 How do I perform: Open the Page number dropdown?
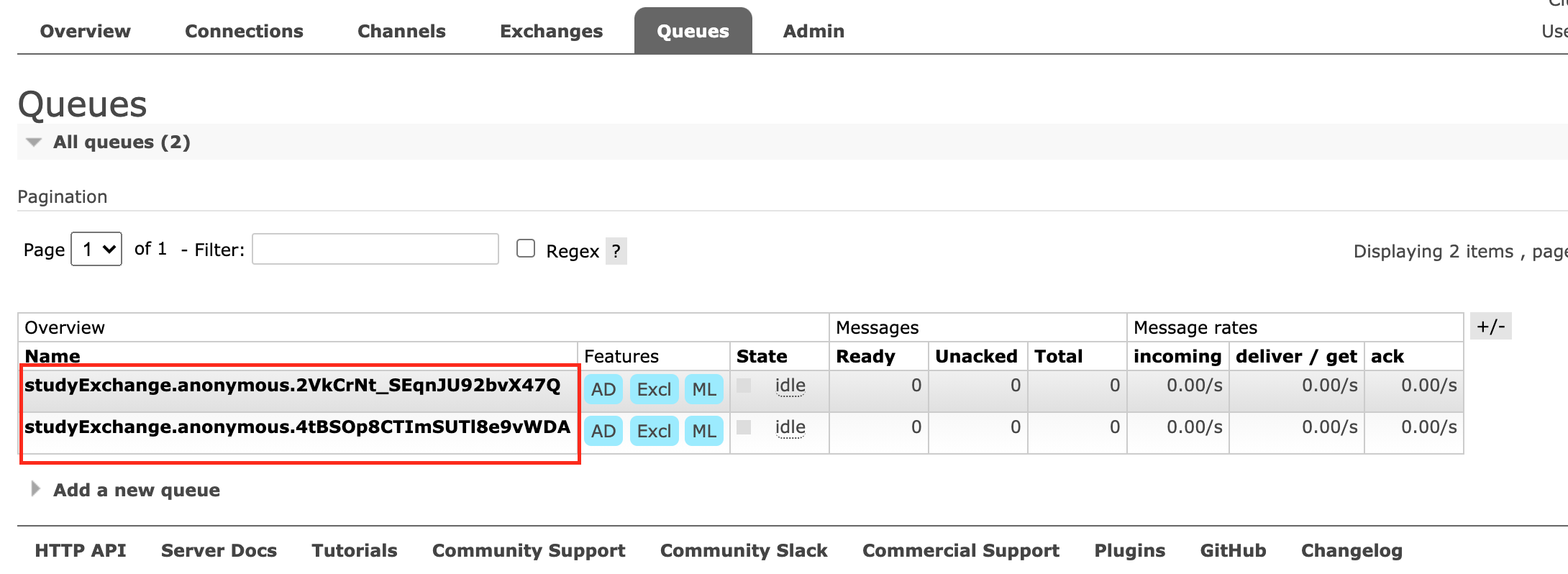coord(96,249)
